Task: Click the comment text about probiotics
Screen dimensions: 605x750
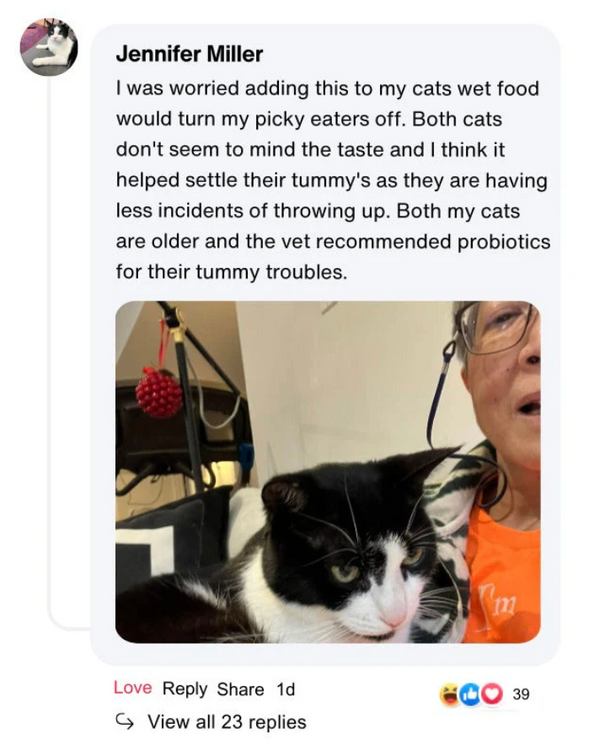Action: point(333,180)
